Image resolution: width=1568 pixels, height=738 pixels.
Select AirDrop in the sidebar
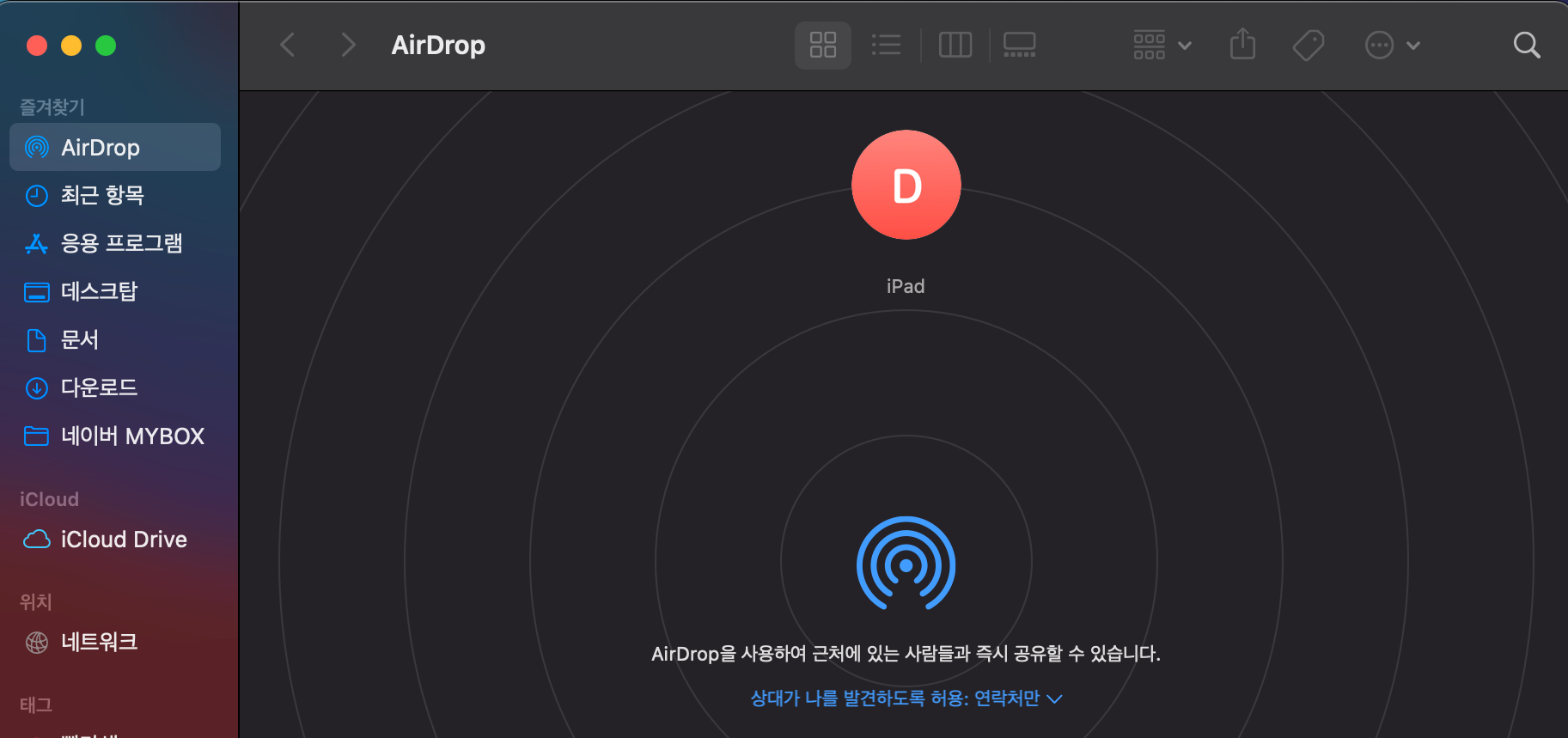click(115, 148)
